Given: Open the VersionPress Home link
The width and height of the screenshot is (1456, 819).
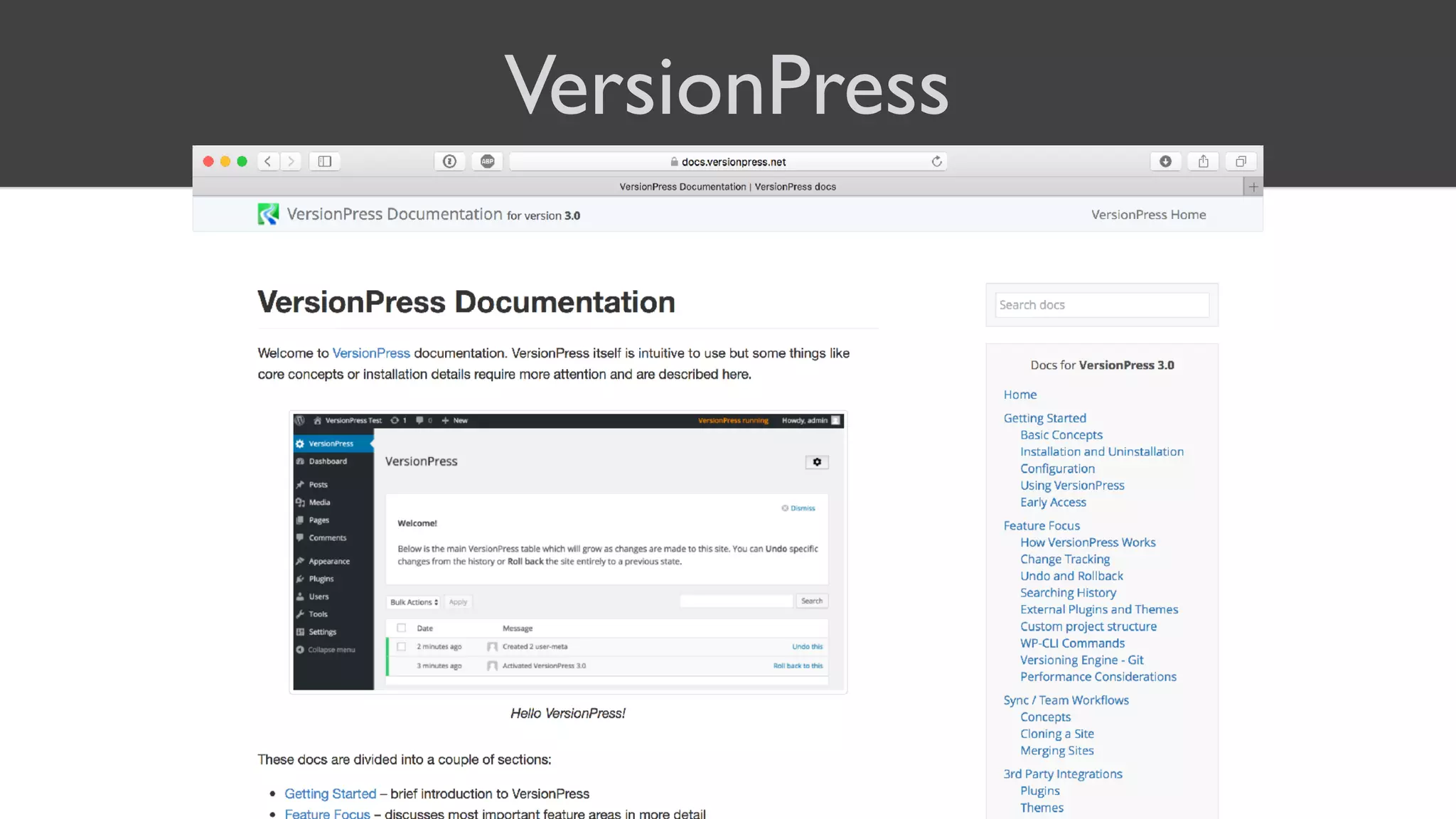Looking at the screenshot, I should pos(1148,215).
